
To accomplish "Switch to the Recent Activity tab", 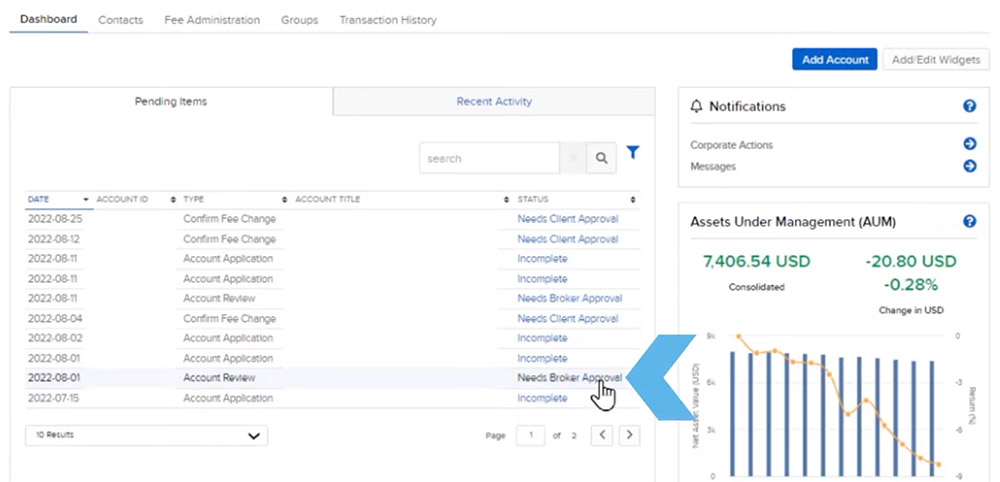I will (x=494, y=101).
